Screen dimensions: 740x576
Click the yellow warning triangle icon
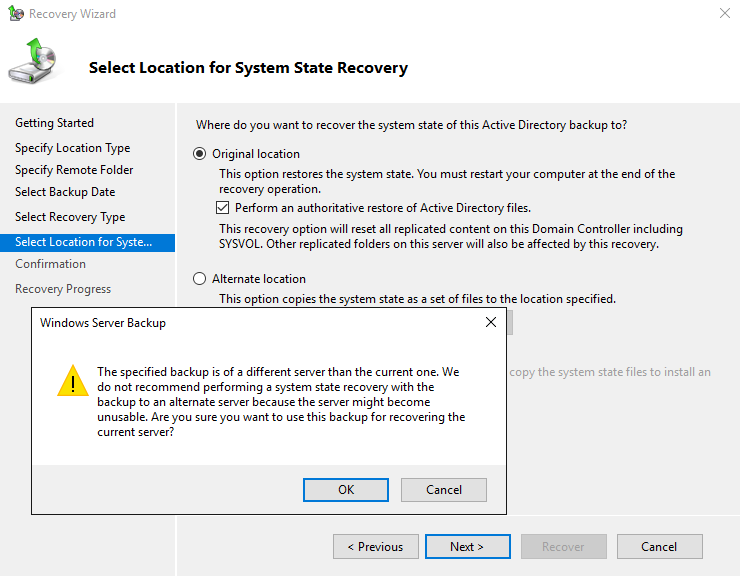click(x=72, y=382)
